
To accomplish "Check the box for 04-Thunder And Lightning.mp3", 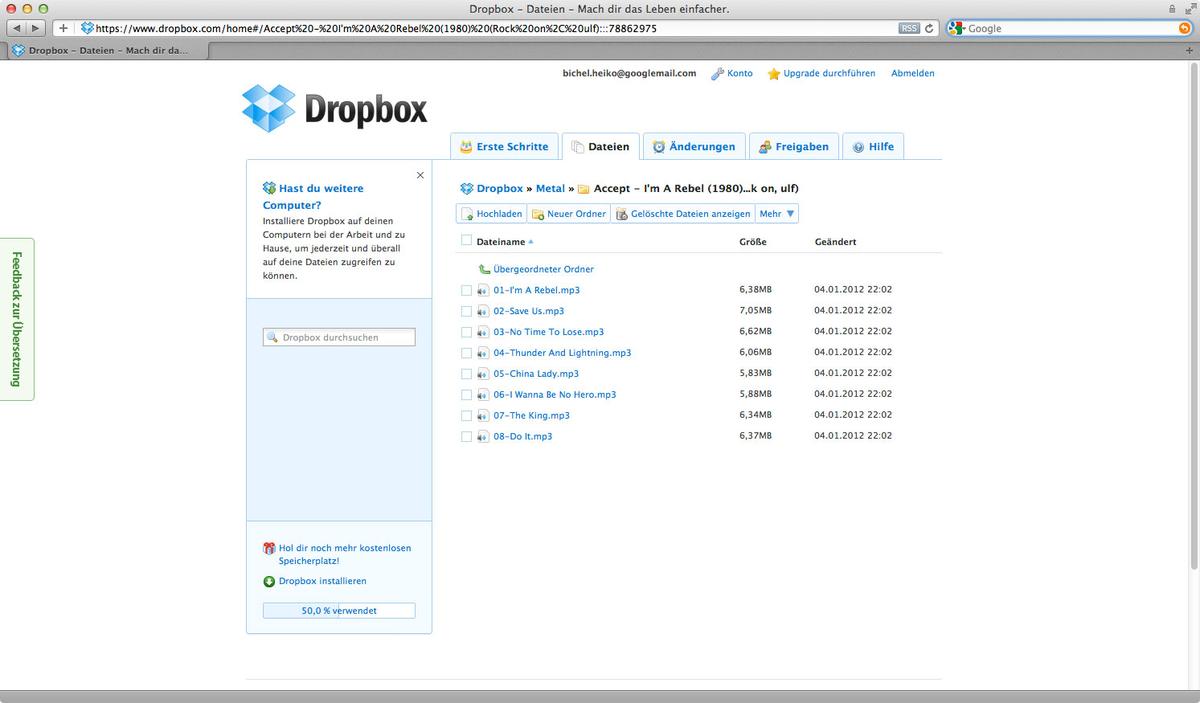I will (466, 353).
